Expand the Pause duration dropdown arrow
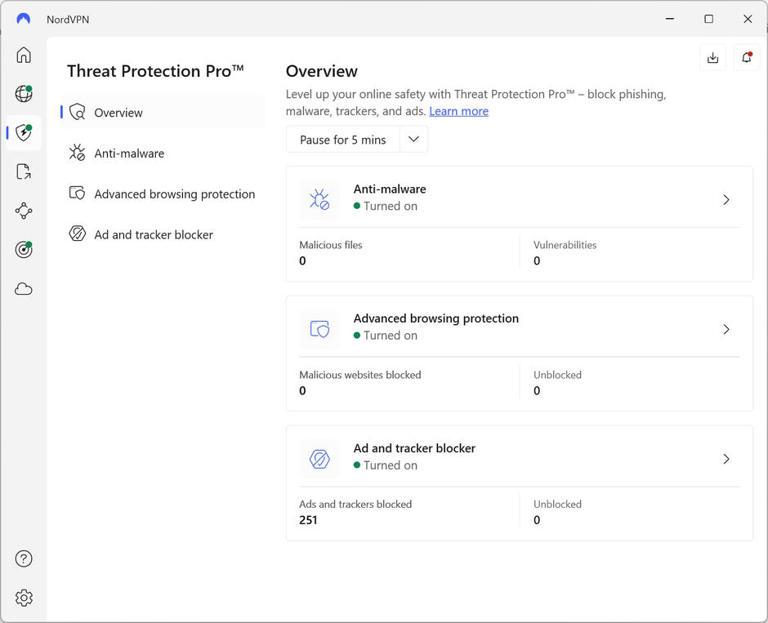 414,140
